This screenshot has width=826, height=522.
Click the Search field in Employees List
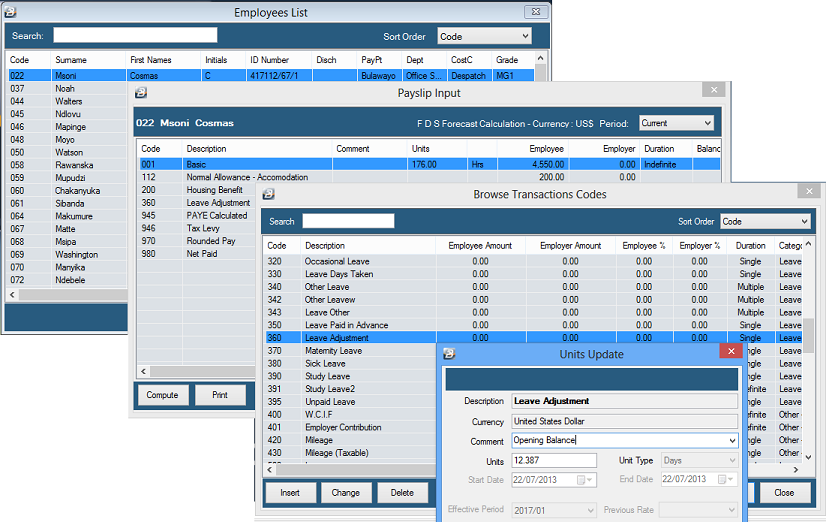point(135,35)
